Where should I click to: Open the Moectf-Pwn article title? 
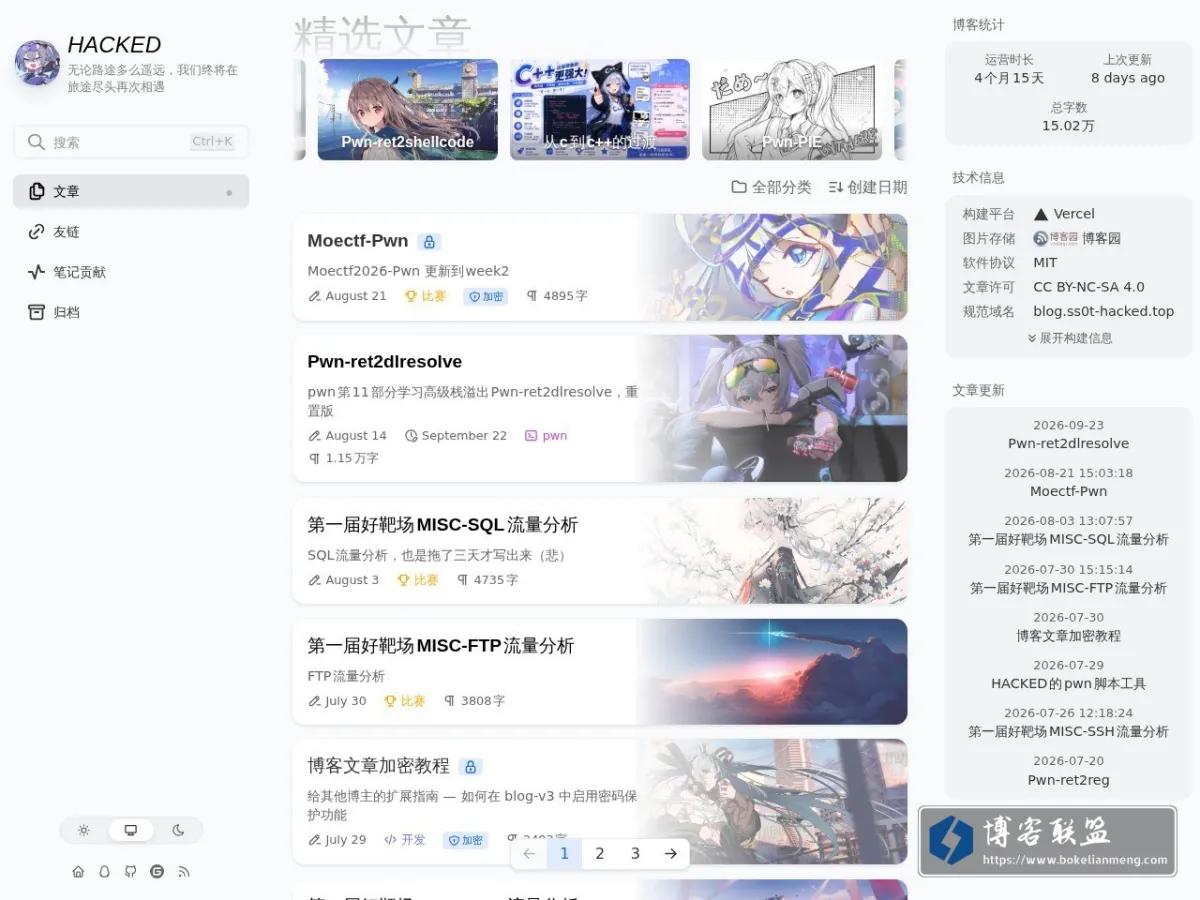click(358, 241)
